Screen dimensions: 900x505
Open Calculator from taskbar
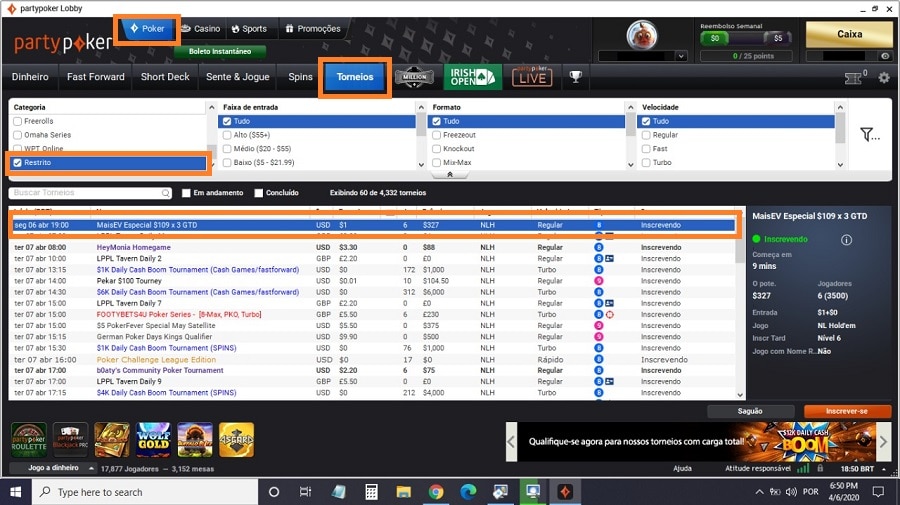371,492
